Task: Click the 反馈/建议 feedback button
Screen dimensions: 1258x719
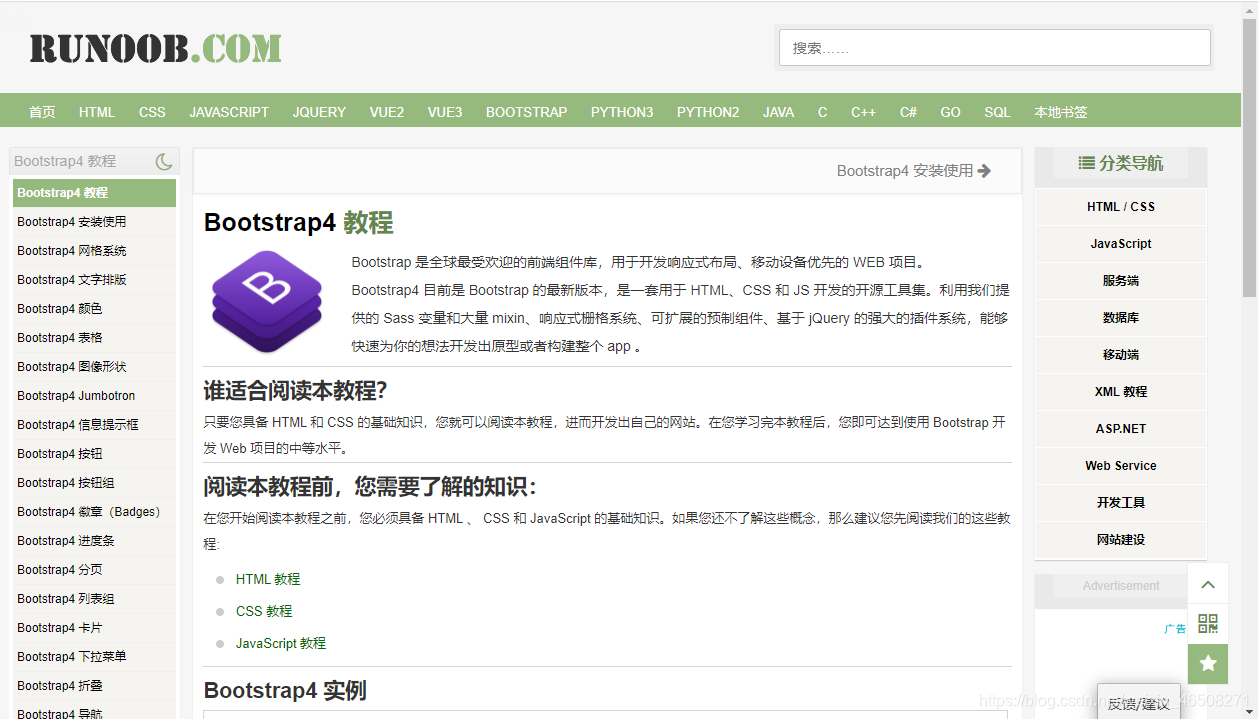Action: pos(1138,703)
